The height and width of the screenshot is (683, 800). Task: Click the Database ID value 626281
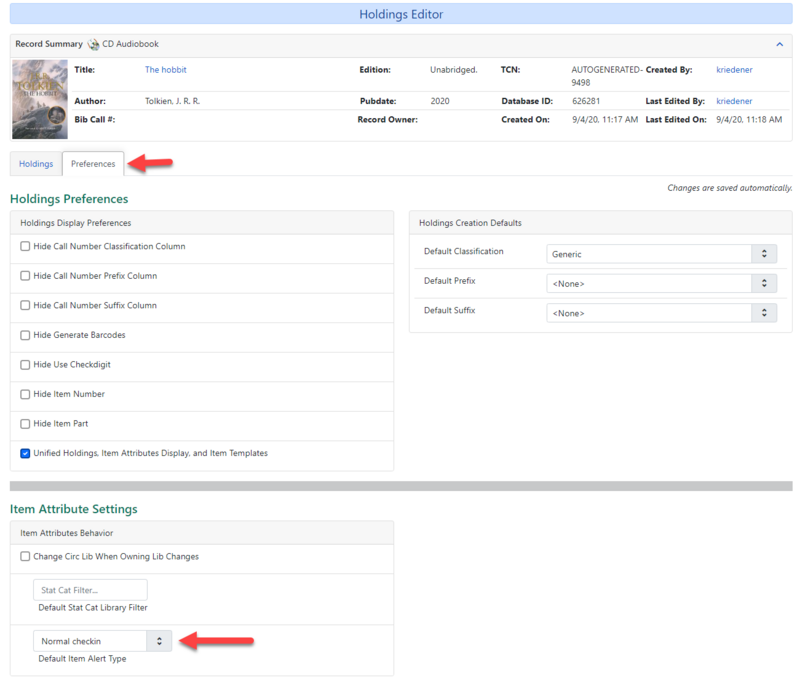586,101
